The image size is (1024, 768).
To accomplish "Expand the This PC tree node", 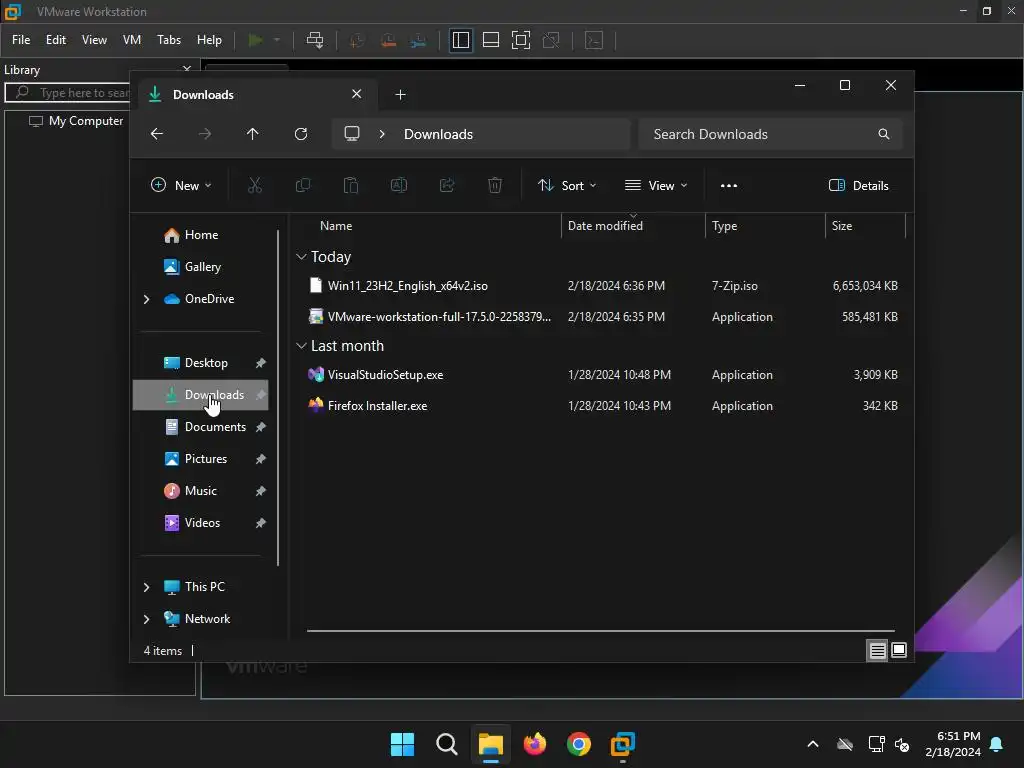I will [x=146, y=587].
